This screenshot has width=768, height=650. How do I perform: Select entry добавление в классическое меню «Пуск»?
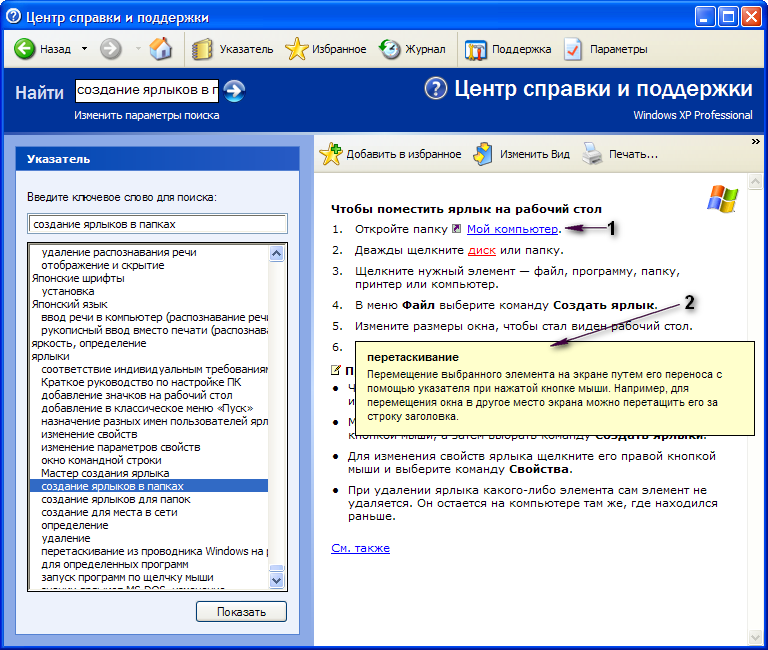pyautogui.click(x=147, y=408)
